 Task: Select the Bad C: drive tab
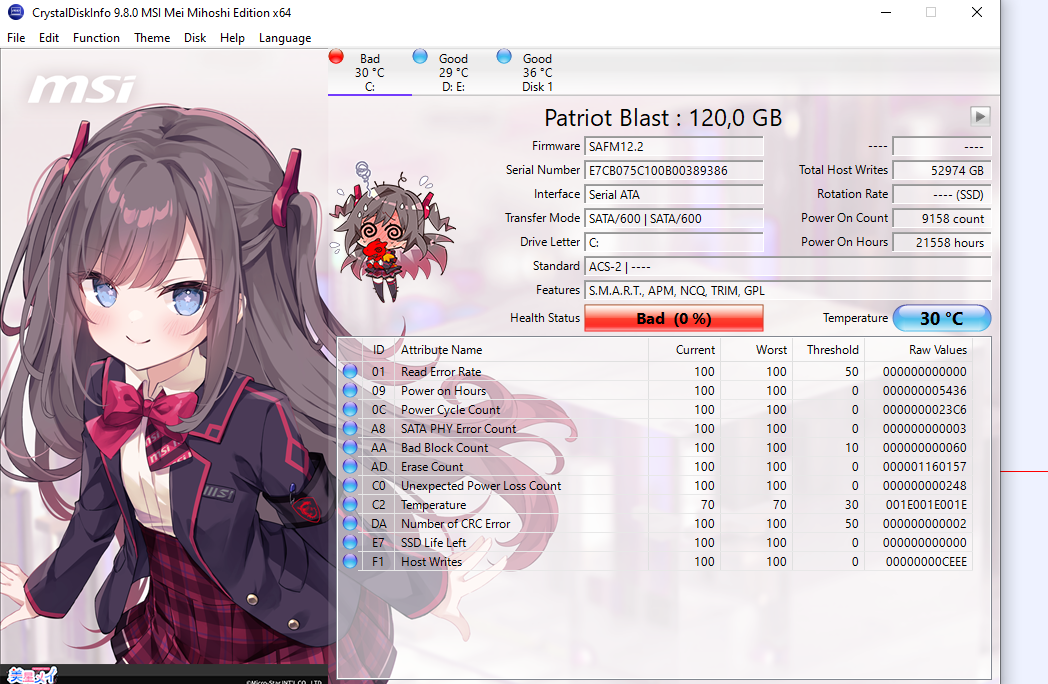[x=370, y=72]
